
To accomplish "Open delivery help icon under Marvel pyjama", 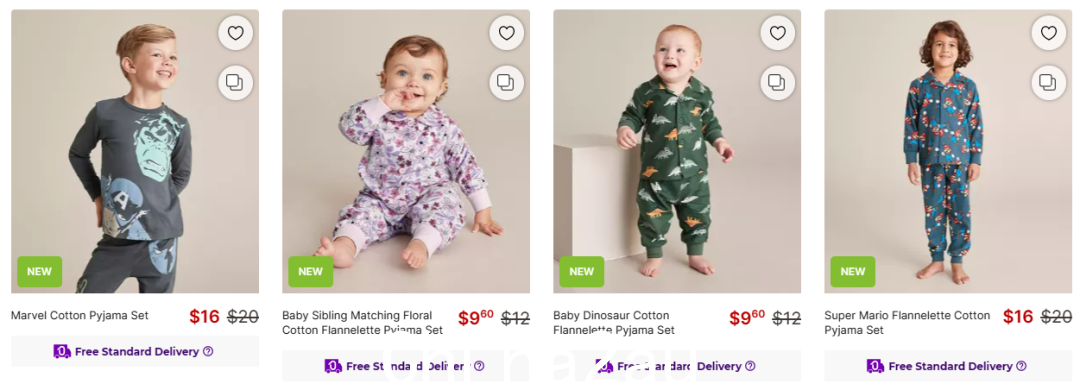I will click(208, 351).
